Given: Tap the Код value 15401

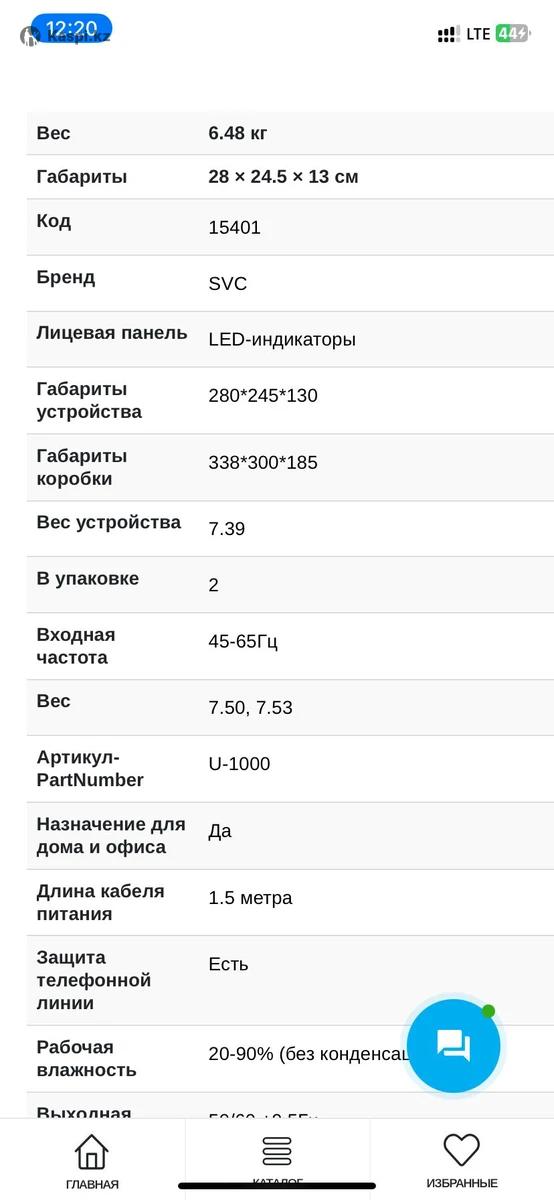Looking at the screenshot, I should pyautogui.click(x=234, y=228).
